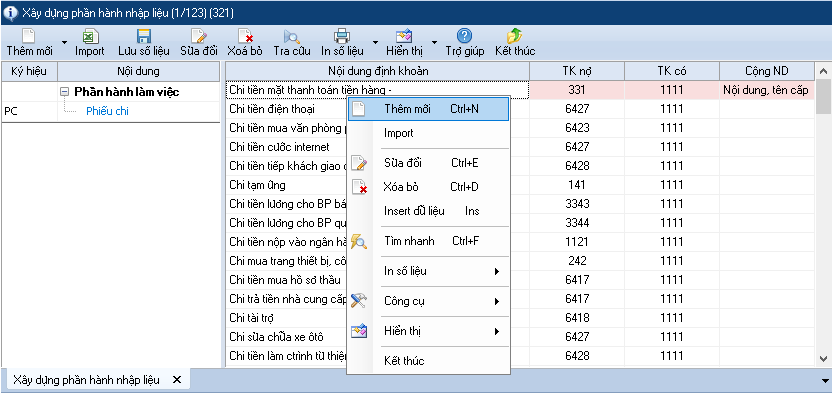Open the Thêm mới dropdown arrow
This screenshot has height=393, width=832.
click(x=64, y=41)
